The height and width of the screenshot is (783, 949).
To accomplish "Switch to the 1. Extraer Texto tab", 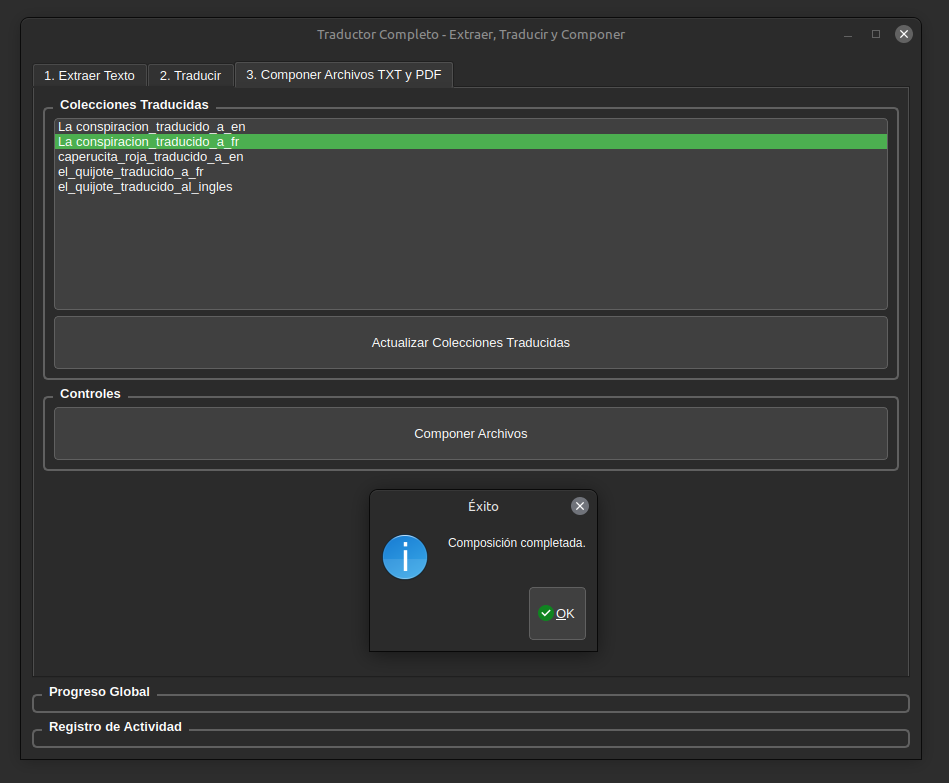I will tap(90, 75).
